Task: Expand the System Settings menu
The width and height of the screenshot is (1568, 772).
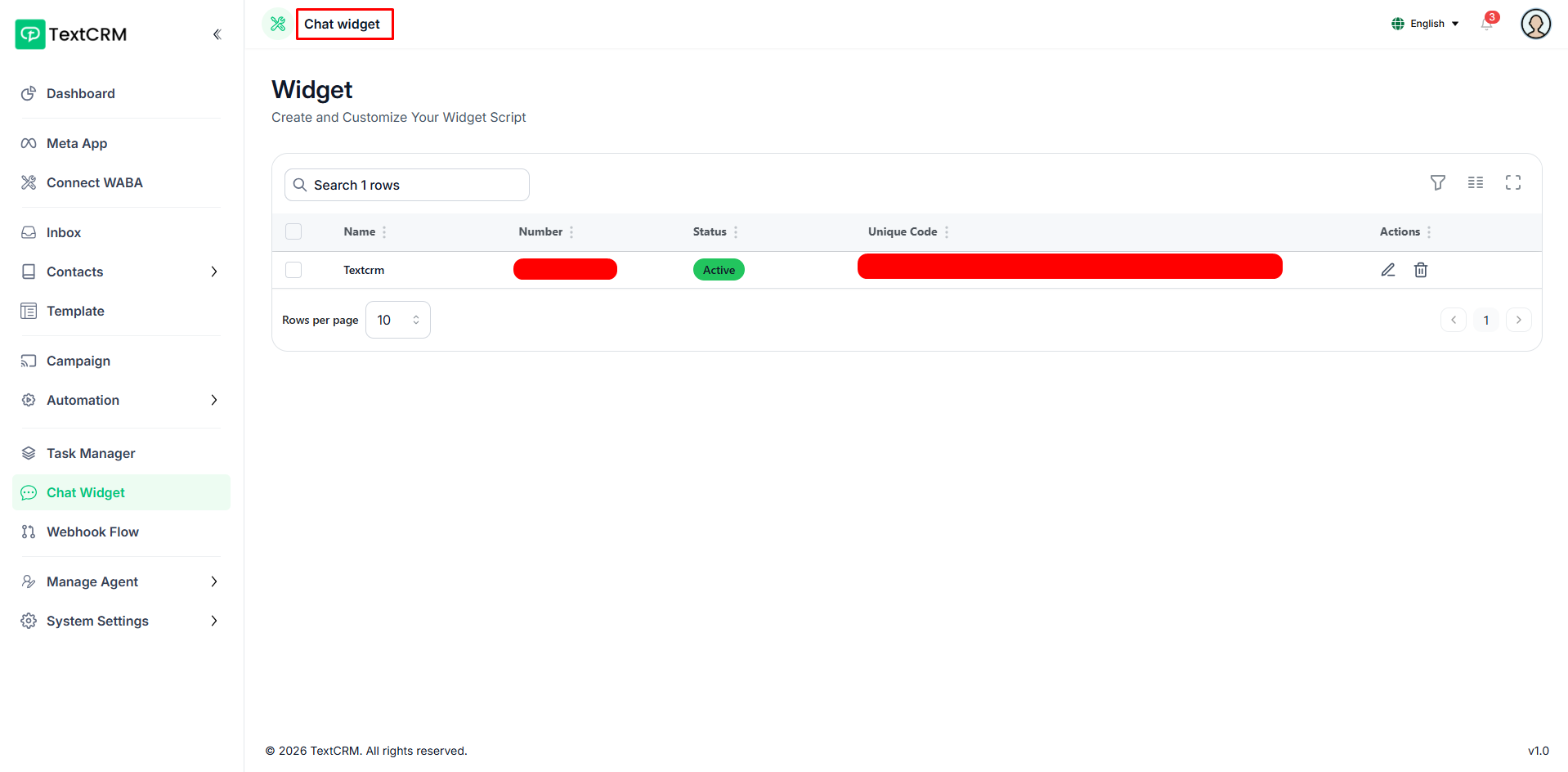Action: pyautogui.click(x=214, y=621)
